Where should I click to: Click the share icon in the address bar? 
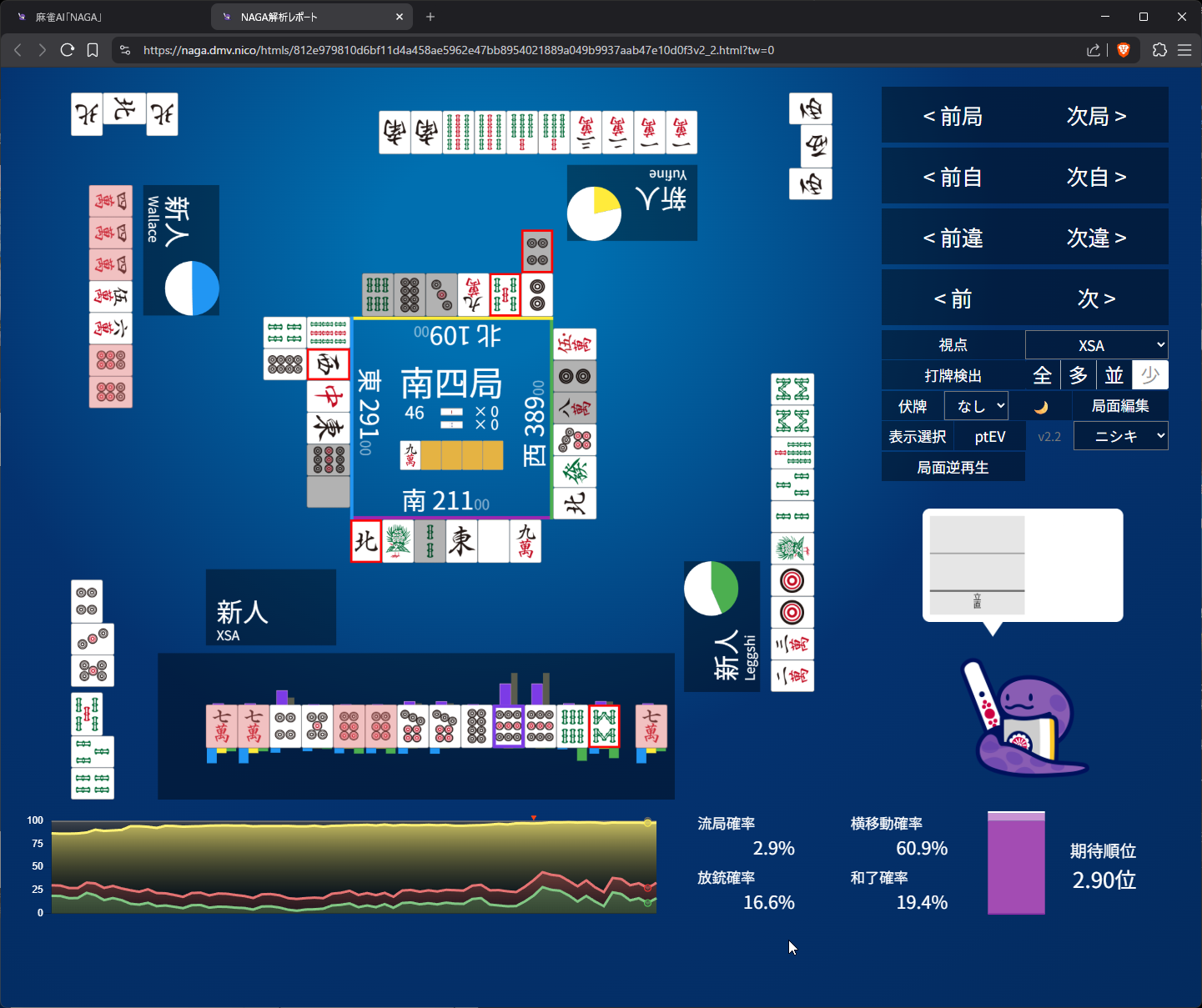pyautogui.click(x=1093, y=50)
